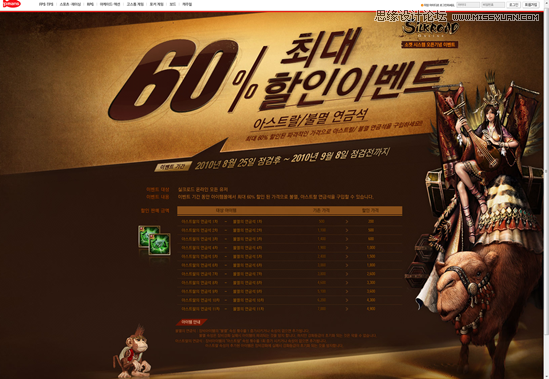Open the 스포츠·레이싱 category menu
This screenshot has height=379, width=549.
pyautogui.click(x=70, y=5)
